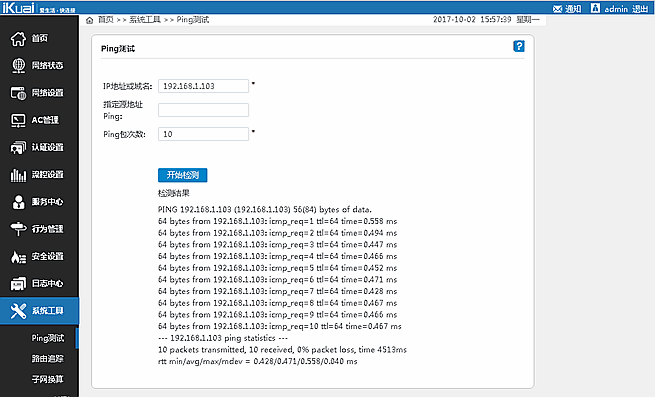Open the 网络状态 globe icon
Screen dimensions: 656x398
18,66
